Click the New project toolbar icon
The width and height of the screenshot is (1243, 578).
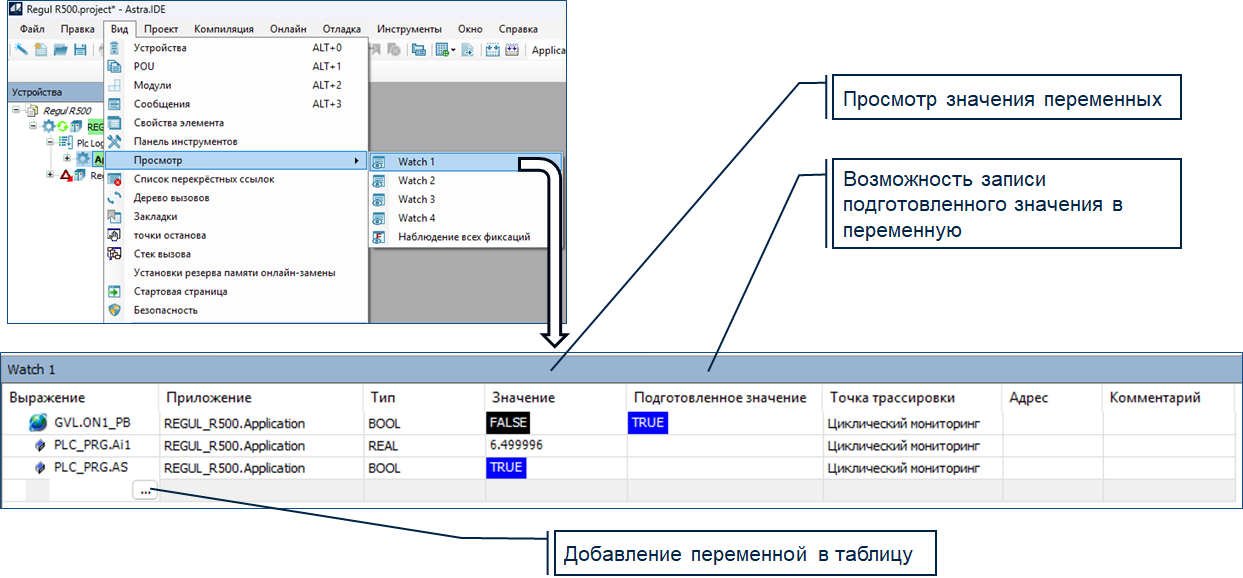coord(41,50)
